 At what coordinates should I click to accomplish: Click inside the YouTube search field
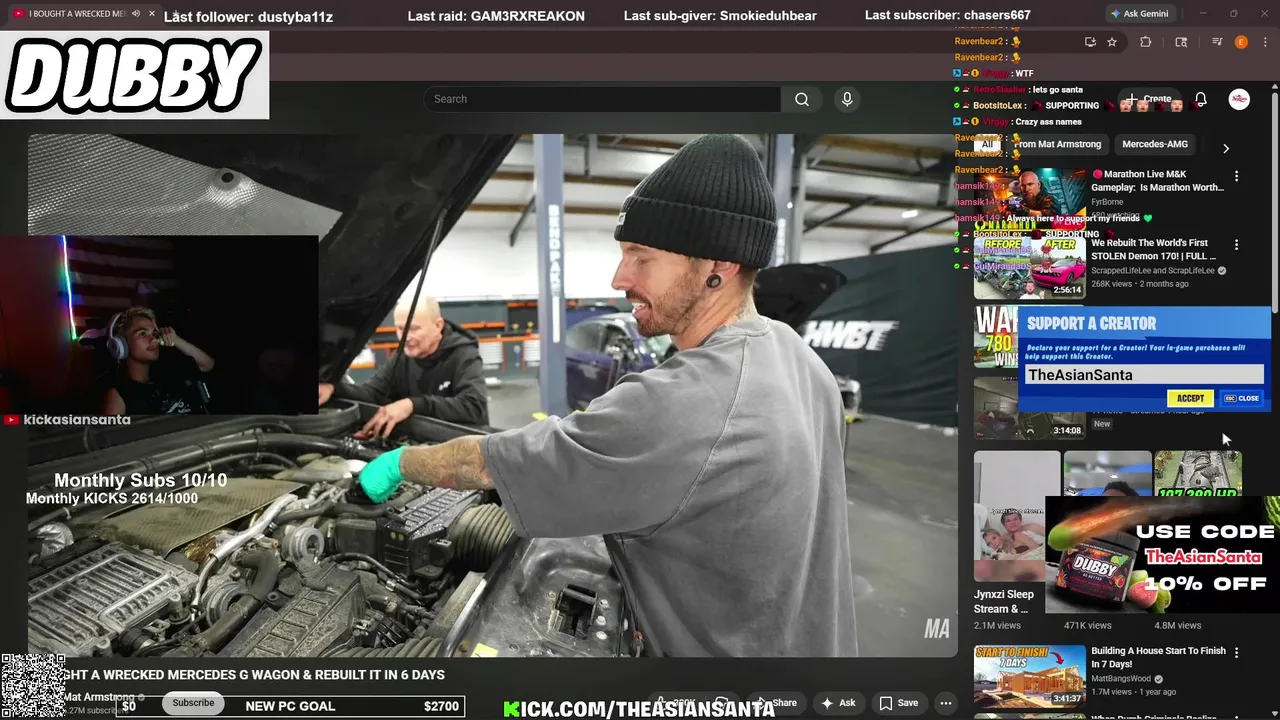602,99
